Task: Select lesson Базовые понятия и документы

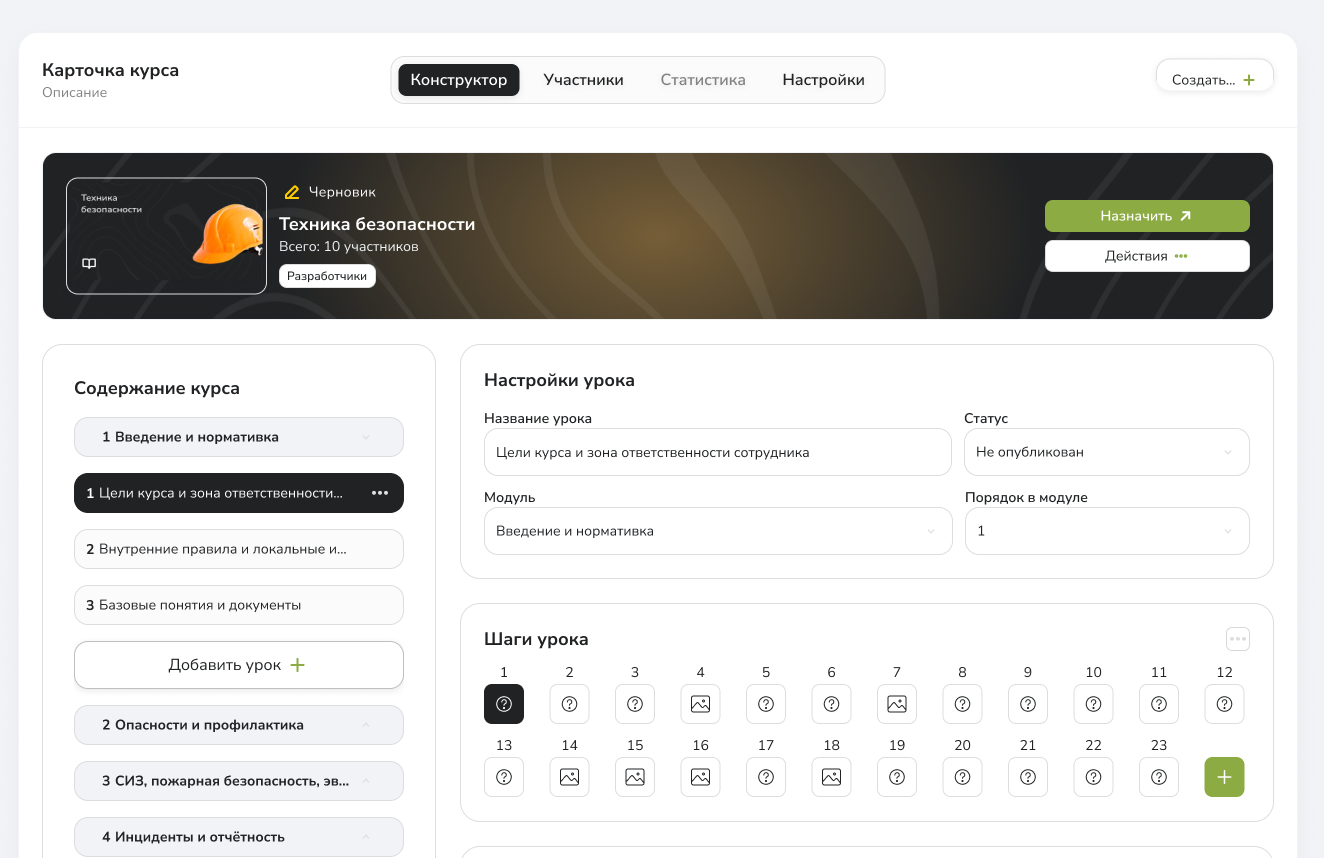Action: click(239, 605)
